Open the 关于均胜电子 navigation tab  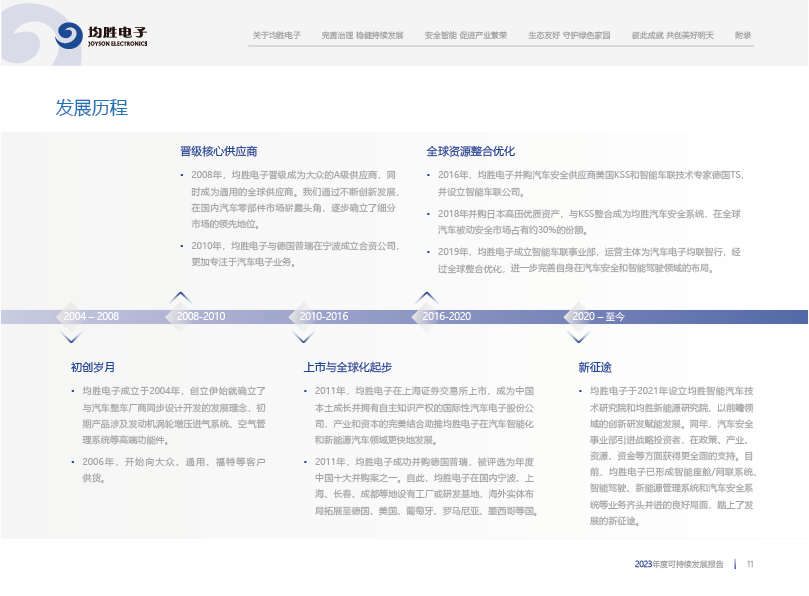click(277, 35)
